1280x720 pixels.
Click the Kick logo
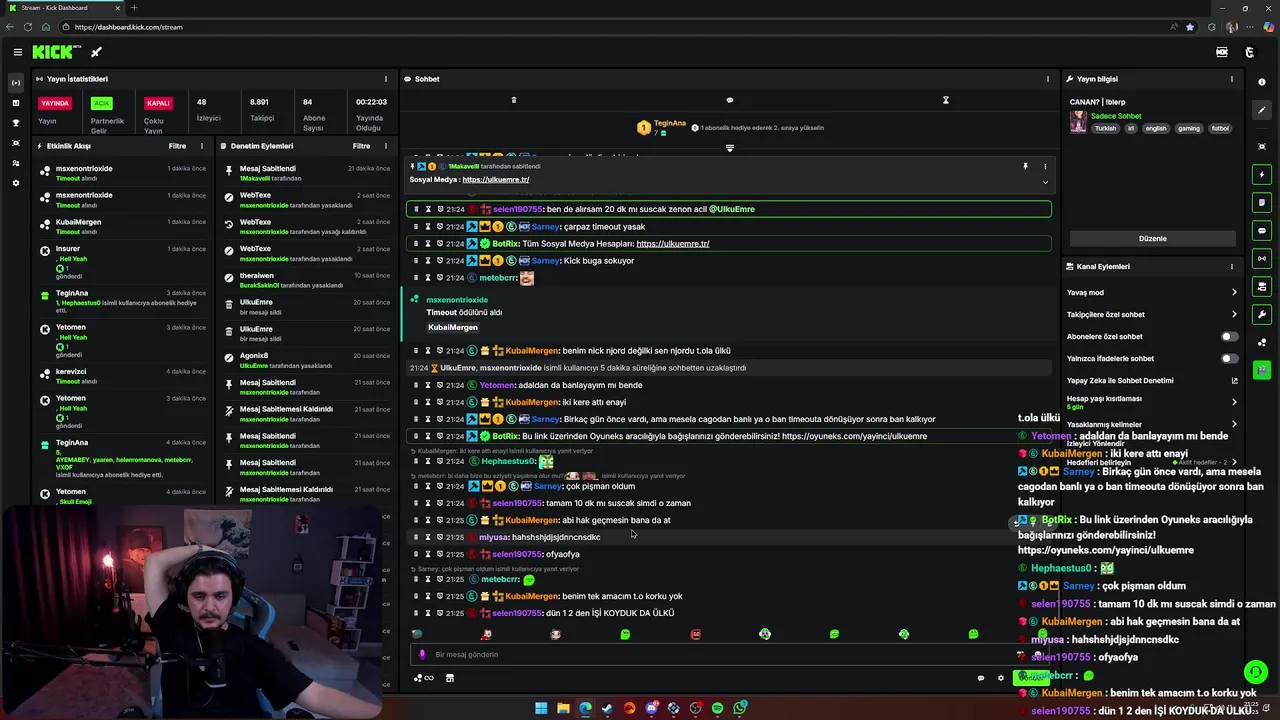point(56,52)
